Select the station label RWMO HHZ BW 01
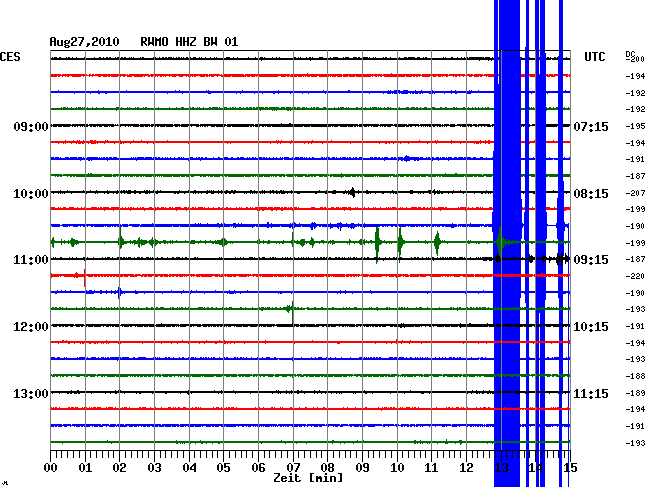The width and height of the screenshot is (650, 494). tap(189, 42)
